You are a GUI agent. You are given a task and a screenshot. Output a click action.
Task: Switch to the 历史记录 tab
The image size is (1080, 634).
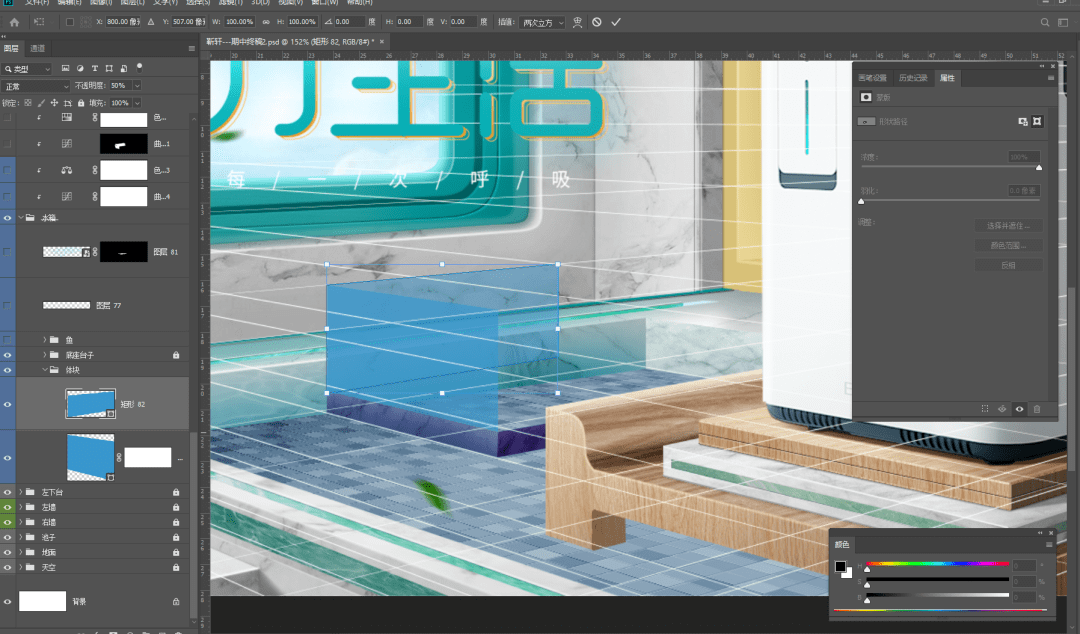point(912,78)
